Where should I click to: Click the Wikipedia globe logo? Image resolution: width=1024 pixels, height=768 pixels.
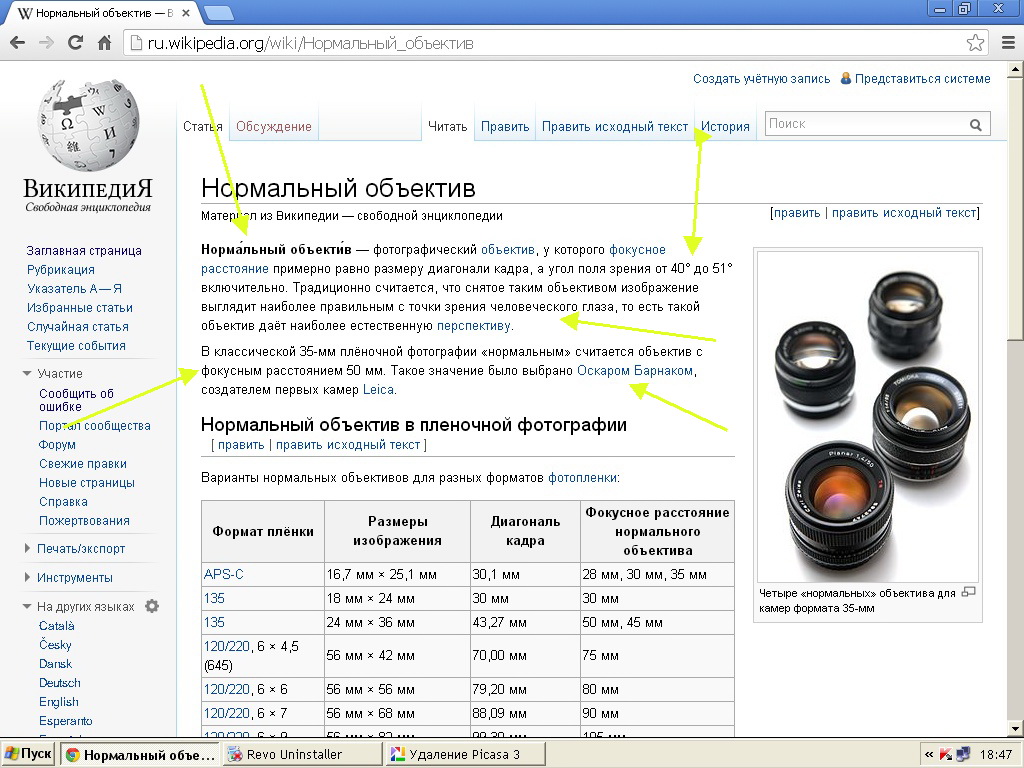88,125
